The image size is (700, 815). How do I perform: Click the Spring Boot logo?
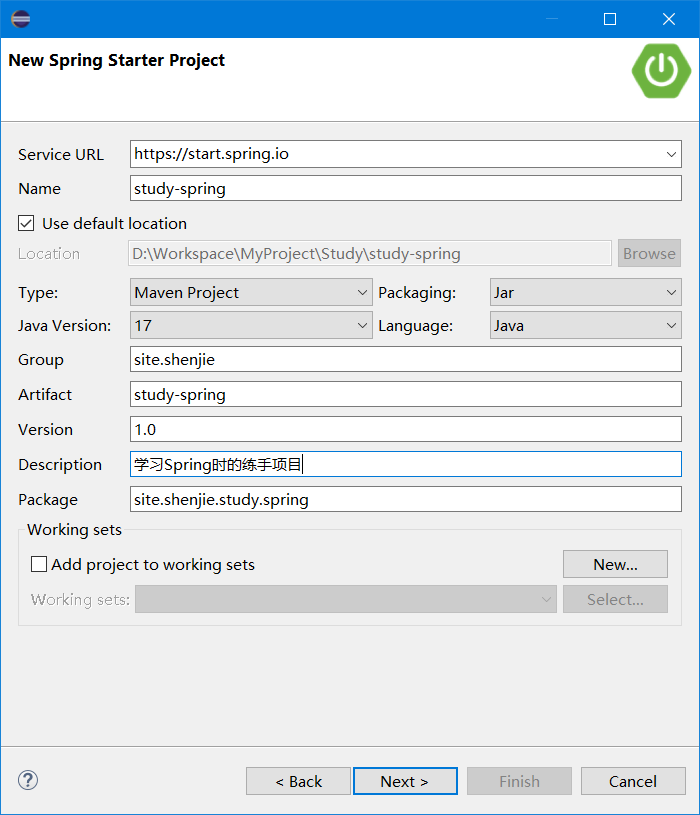[x=660, y=70]
